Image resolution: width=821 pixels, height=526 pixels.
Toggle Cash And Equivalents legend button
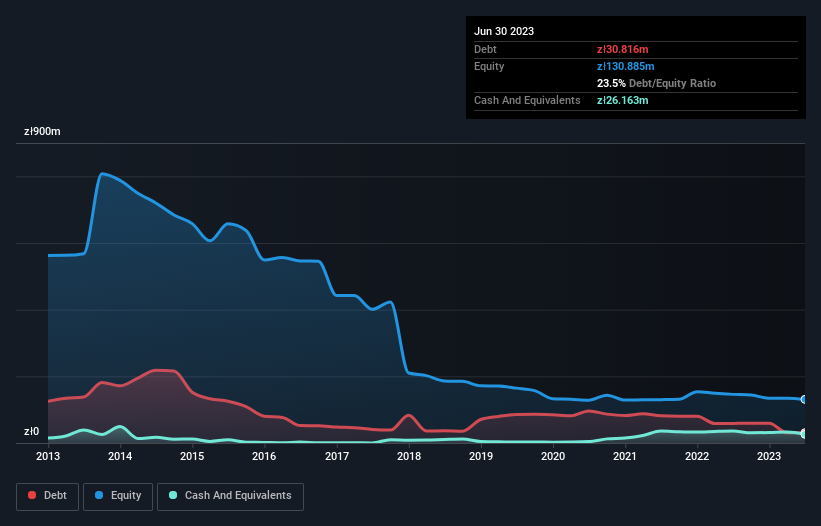pos(230,496)
